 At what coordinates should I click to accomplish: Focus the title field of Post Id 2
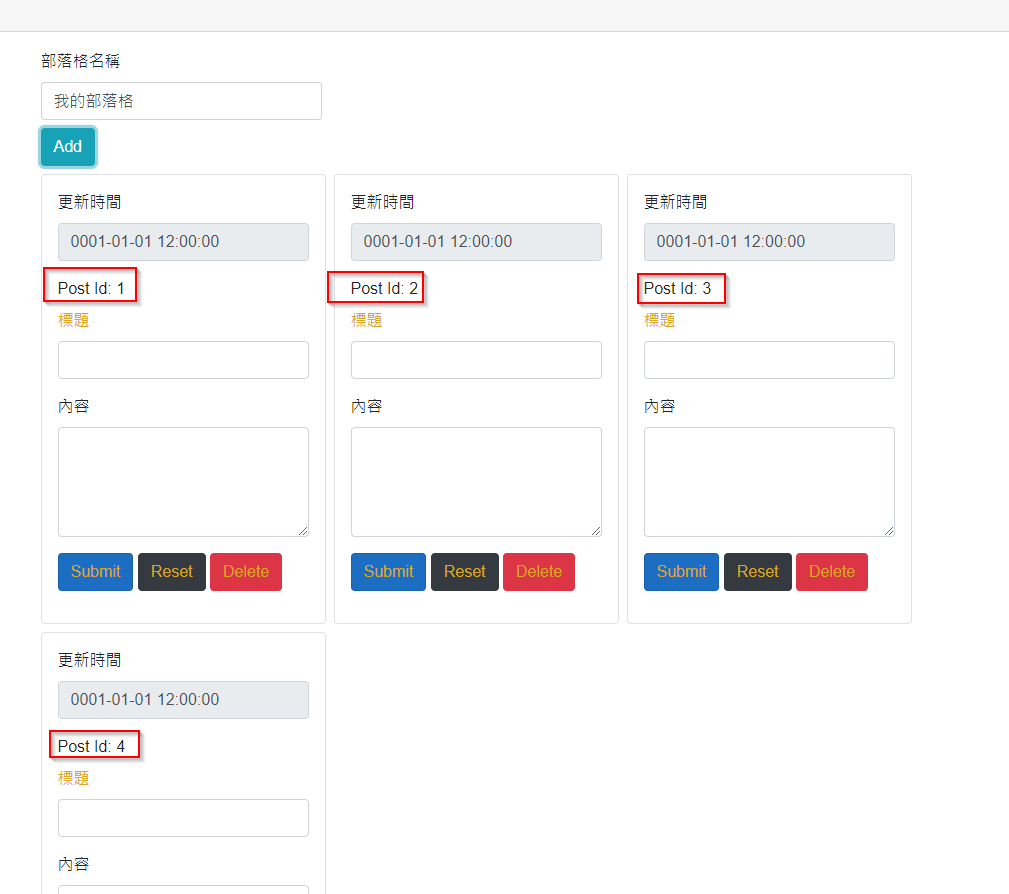[x=476, y=360]
